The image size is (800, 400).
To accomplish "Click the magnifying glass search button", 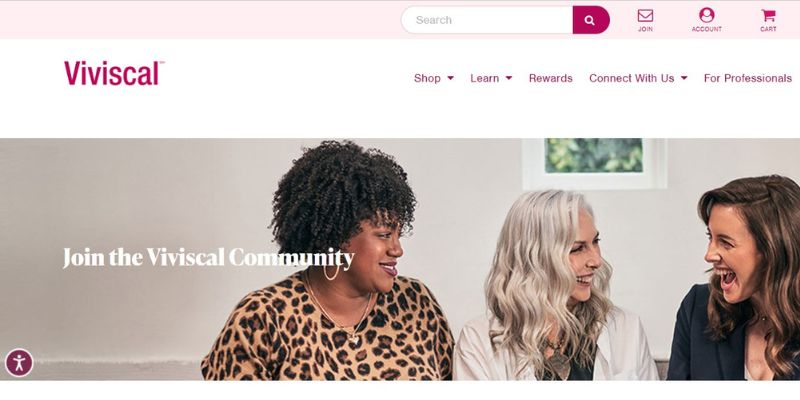I will pyautogui.click(x=591, y=20).
